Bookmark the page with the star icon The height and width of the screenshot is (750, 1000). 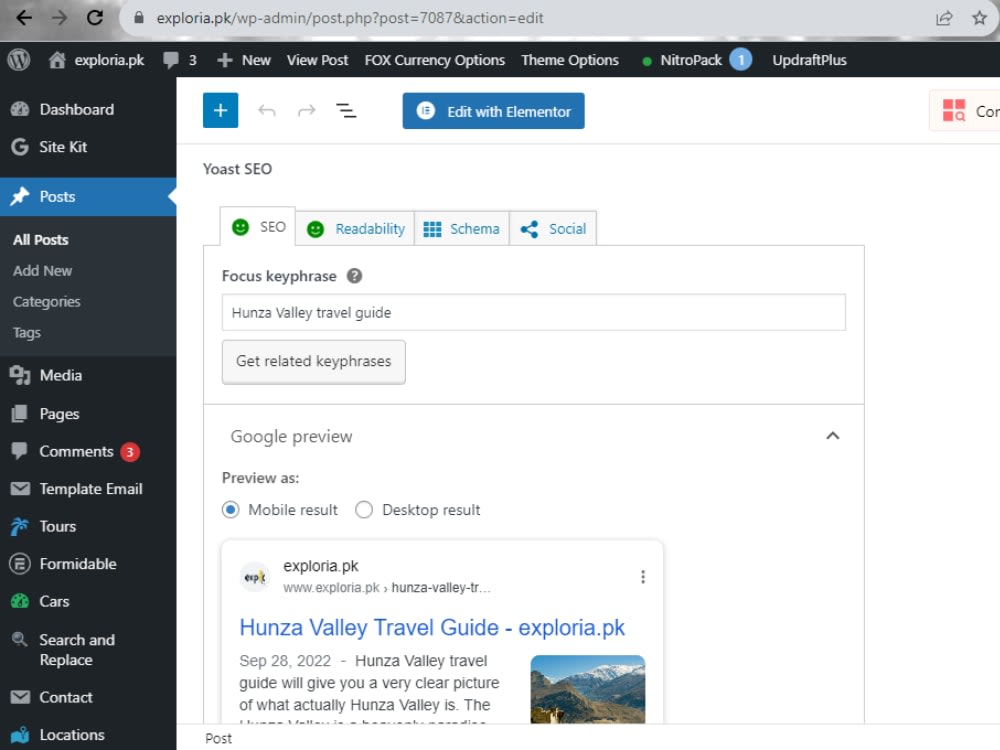tap(980, 18)
